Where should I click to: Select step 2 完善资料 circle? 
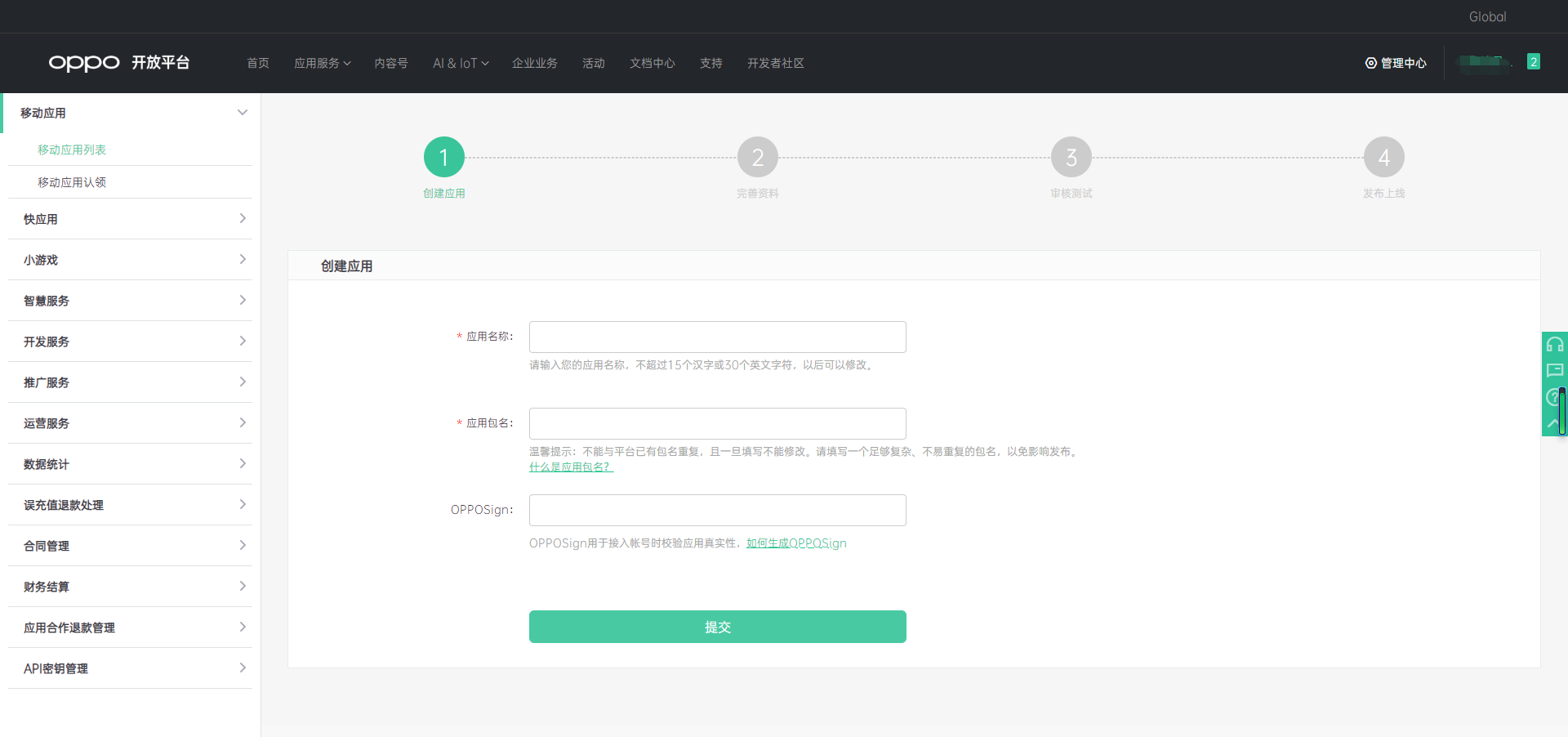pos(758,157)
